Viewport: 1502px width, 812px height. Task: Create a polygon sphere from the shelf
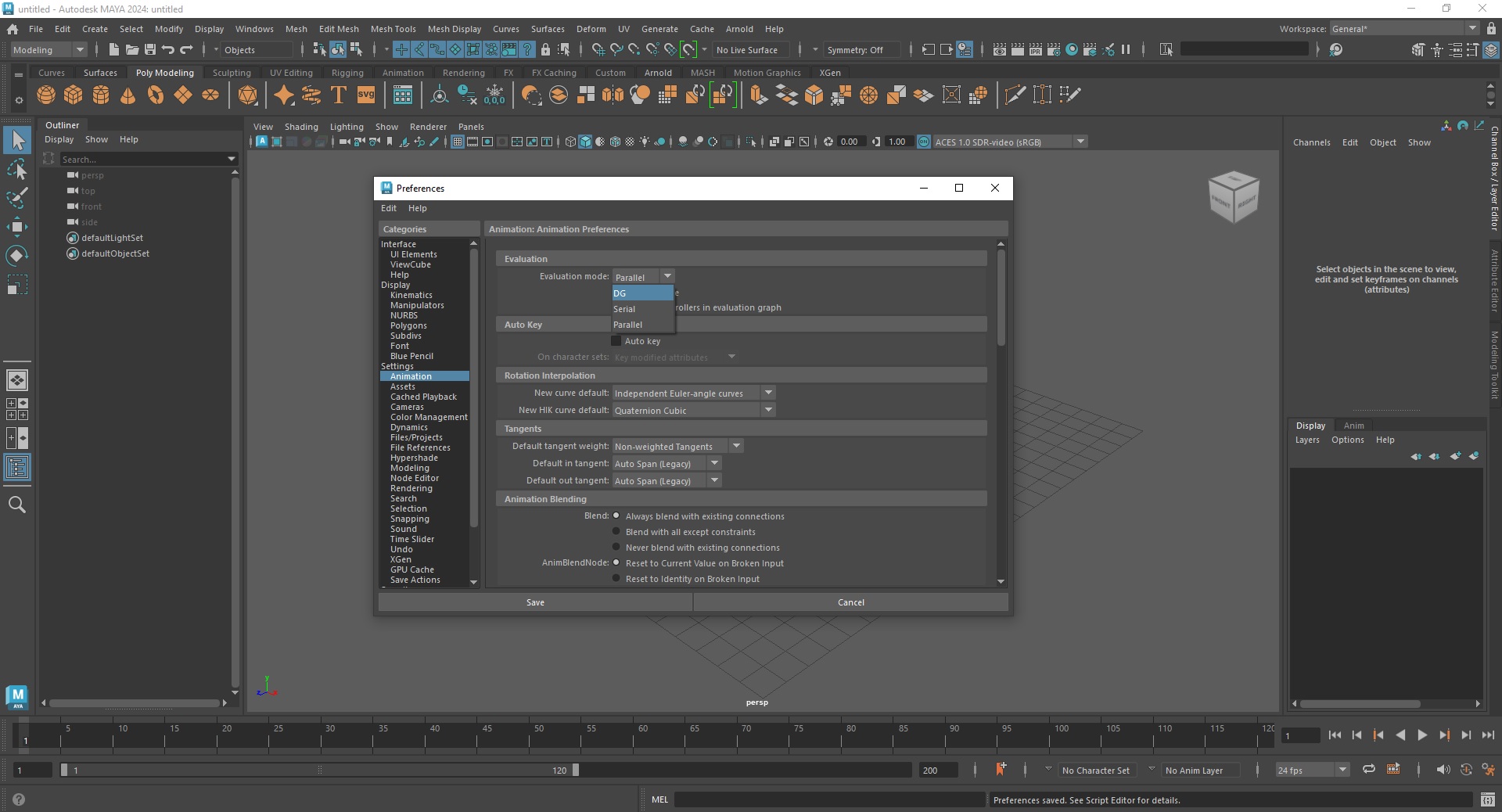pyautogui.click(x=45, y=95)
